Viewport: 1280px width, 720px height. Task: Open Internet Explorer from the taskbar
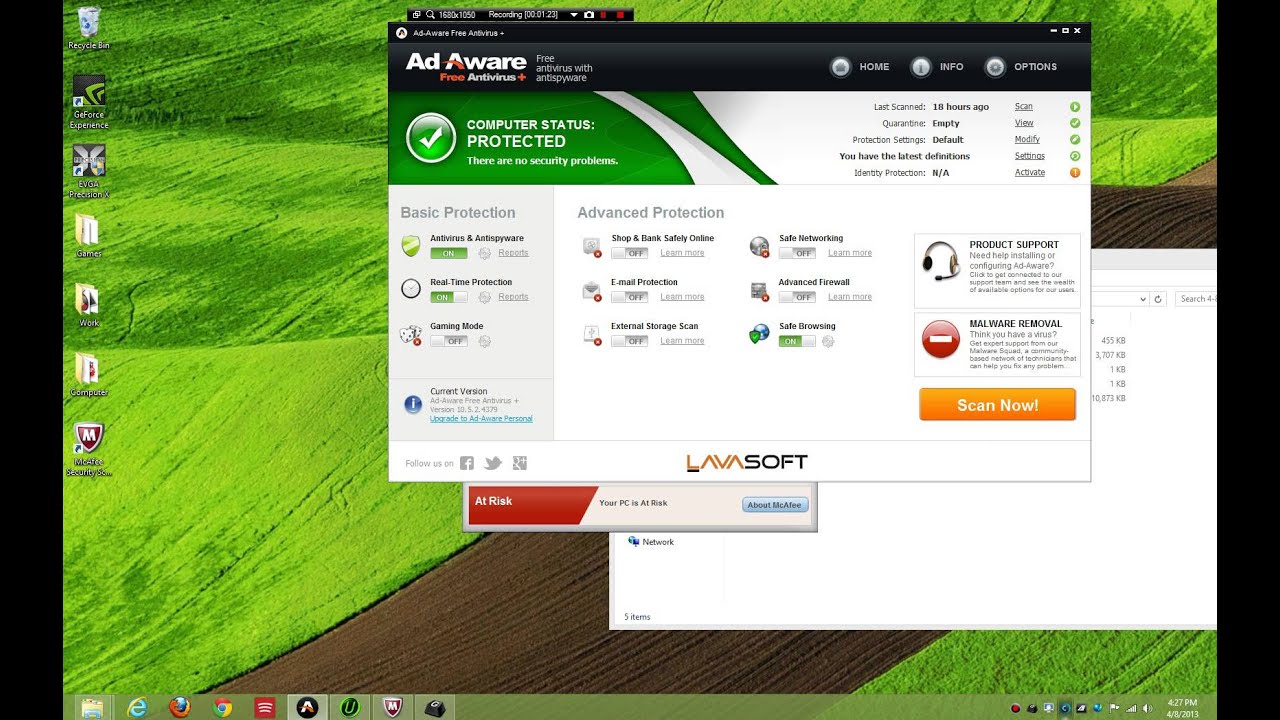coord(137,707)
